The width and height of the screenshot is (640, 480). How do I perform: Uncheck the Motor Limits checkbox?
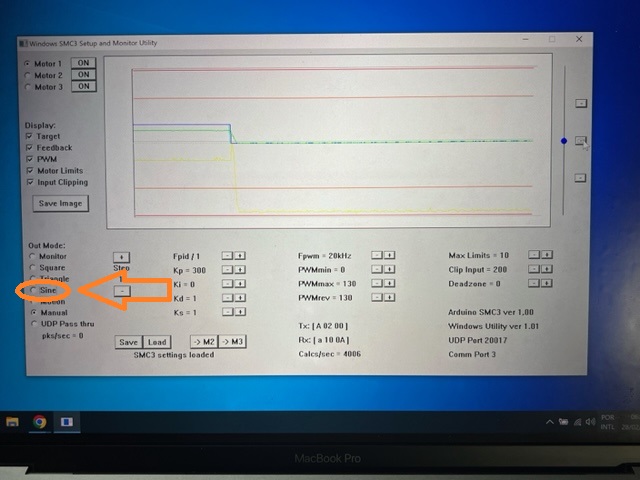(29, 170)
